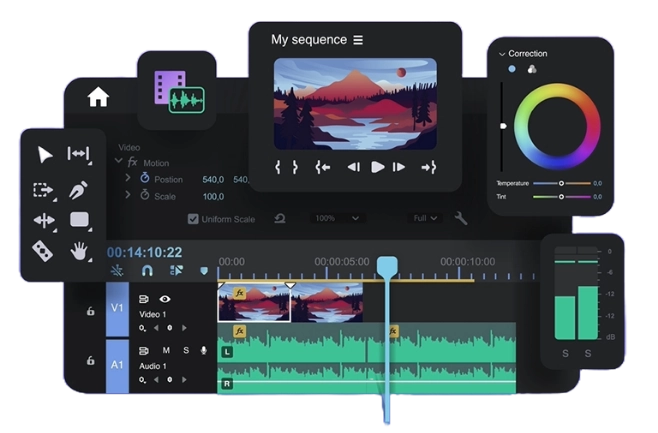Hide Video 1 track with eye icon

pos(164,299)
